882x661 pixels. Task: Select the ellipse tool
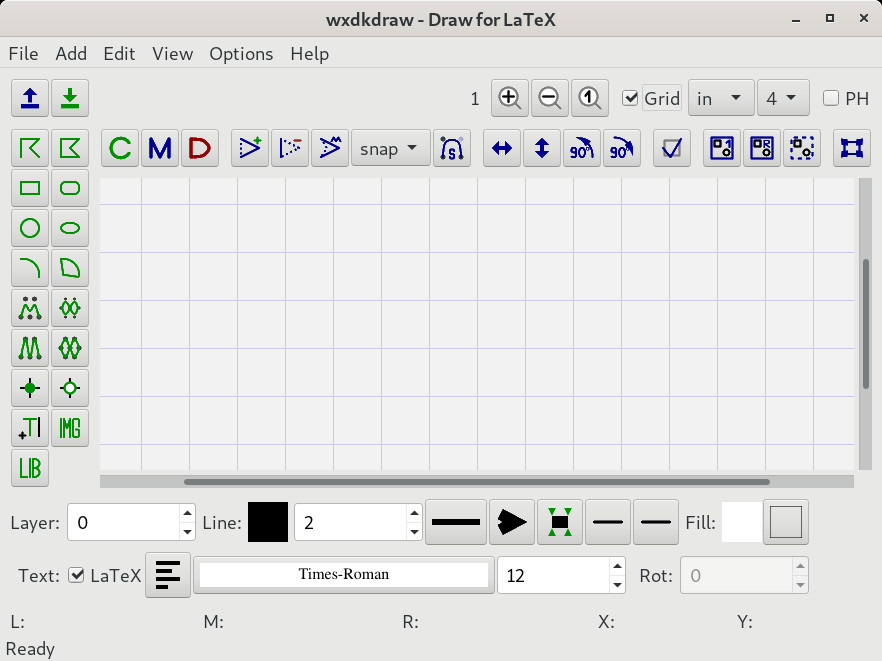click(70, 228)
